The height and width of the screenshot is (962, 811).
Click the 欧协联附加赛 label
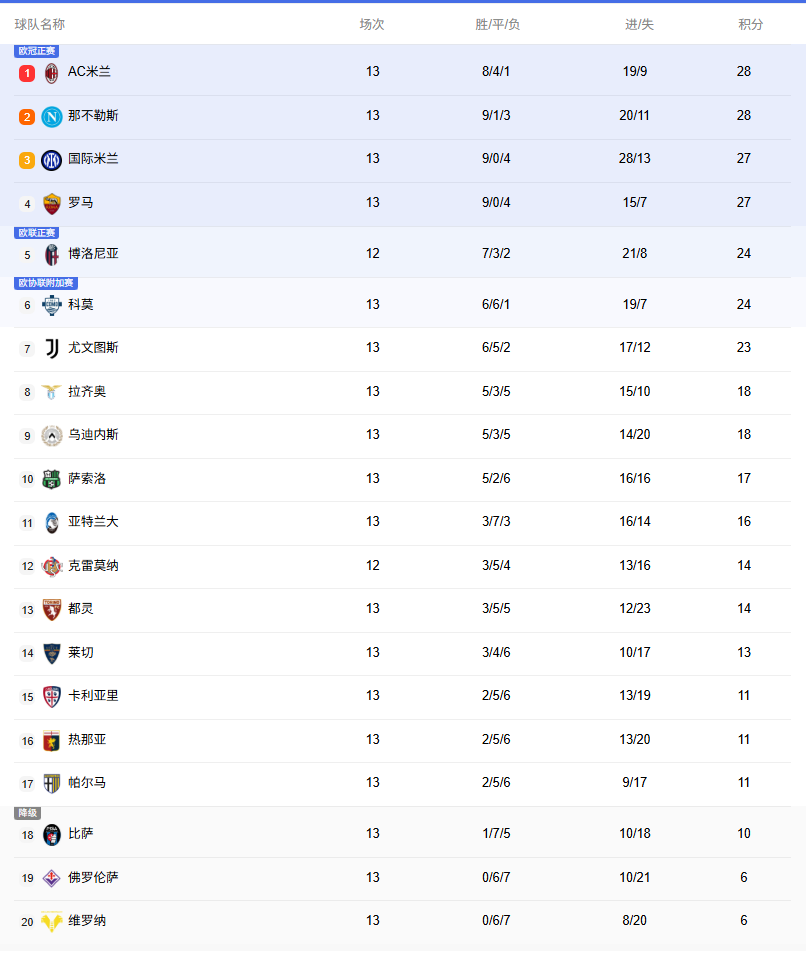coord(46,284)
